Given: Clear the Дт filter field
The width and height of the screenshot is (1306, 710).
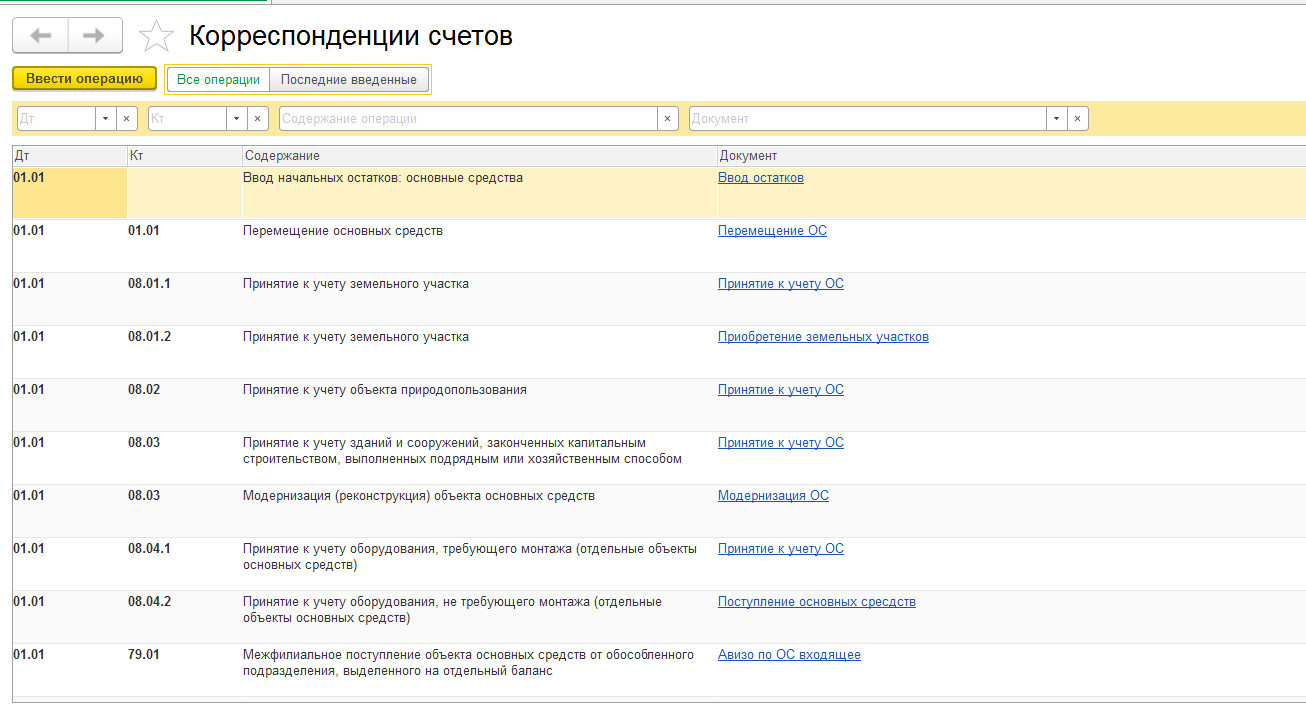Looking at the screenshot, I should pos(127,119).
